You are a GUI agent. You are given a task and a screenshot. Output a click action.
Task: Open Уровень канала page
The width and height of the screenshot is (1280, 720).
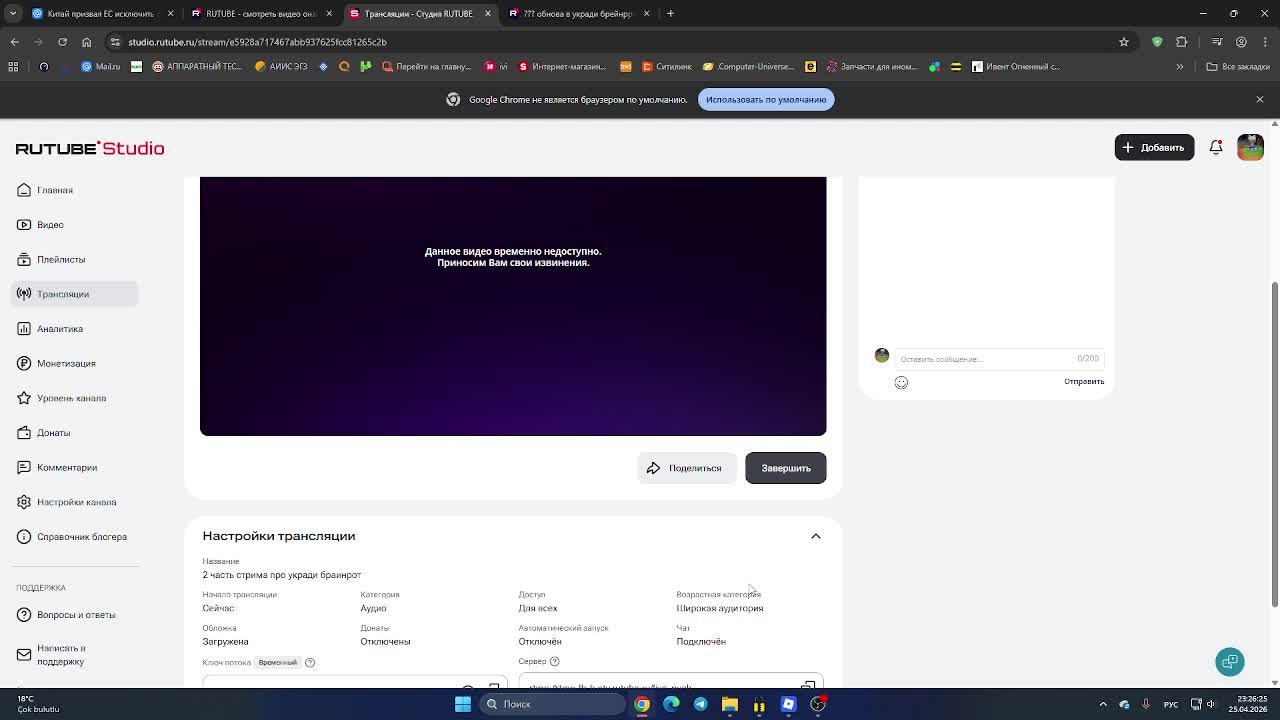[x=71, y=398]
